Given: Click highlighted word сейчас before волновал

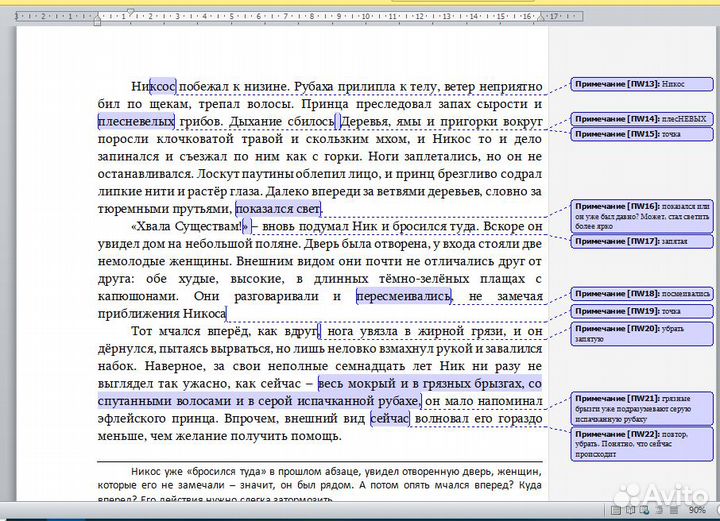Looking at the screenshot, I should coord(390,419).
